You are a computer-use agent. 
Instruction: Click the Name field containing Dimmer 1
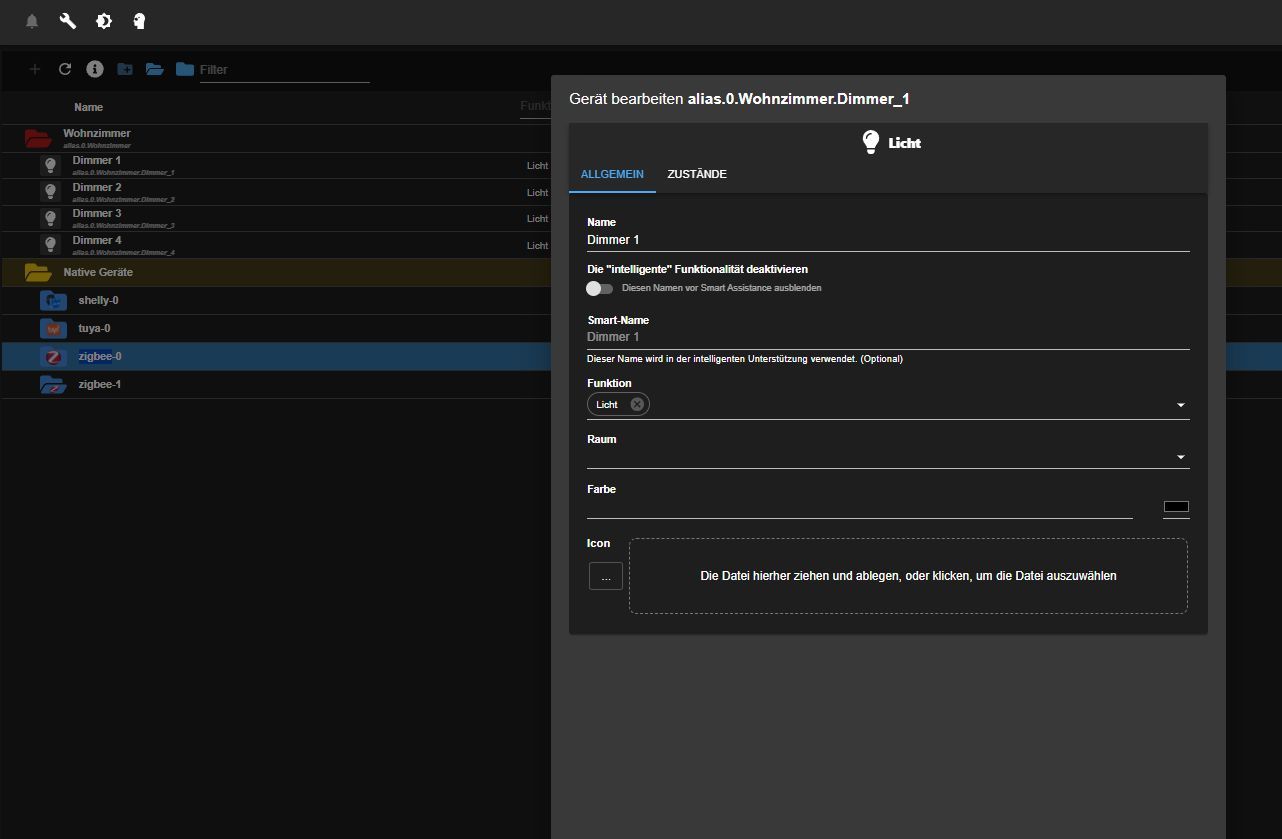(x=887, y=240)
